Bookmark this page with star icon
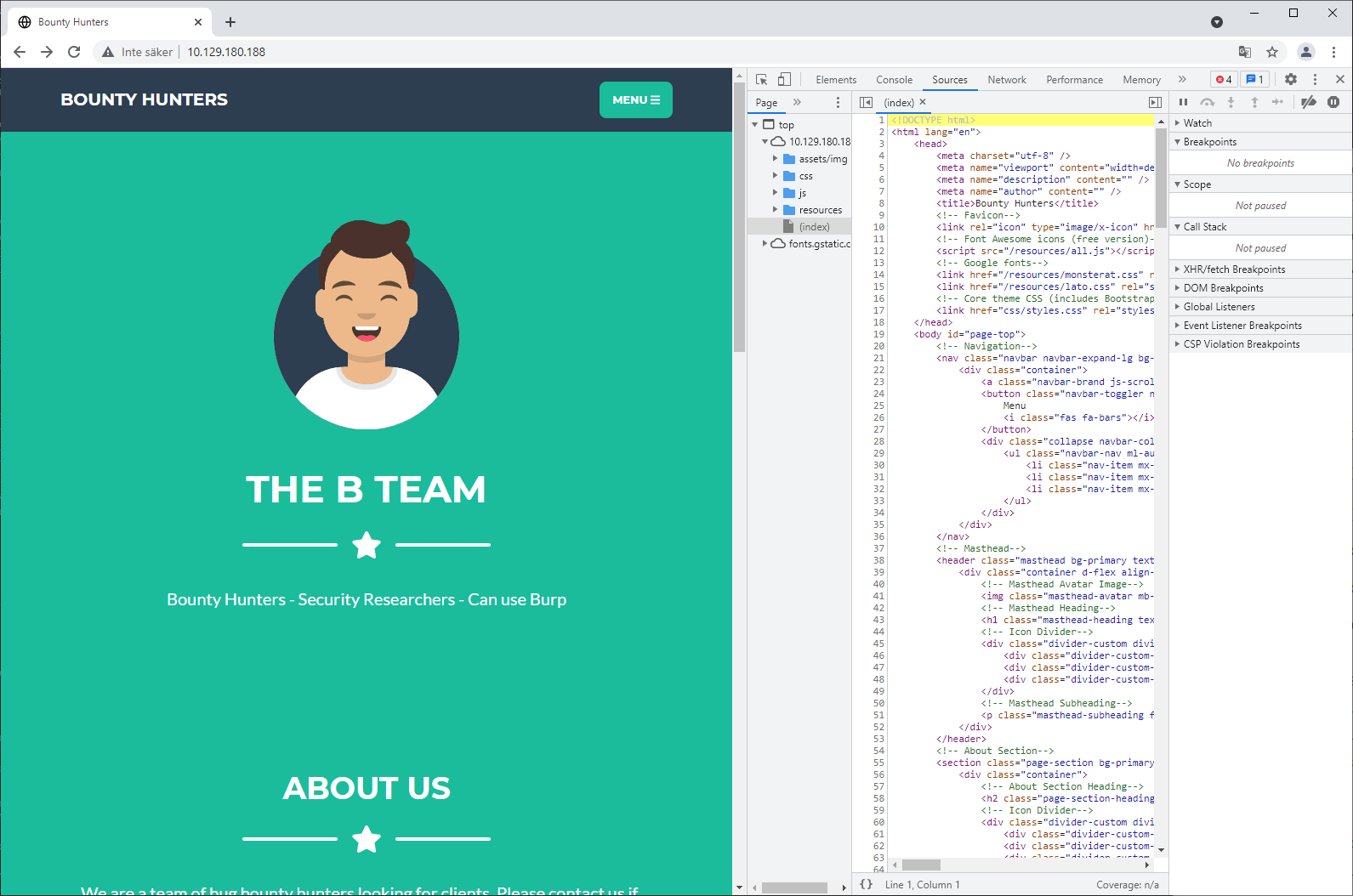This screenshot has height=896, width=1353. click(x=1272, y=52)
